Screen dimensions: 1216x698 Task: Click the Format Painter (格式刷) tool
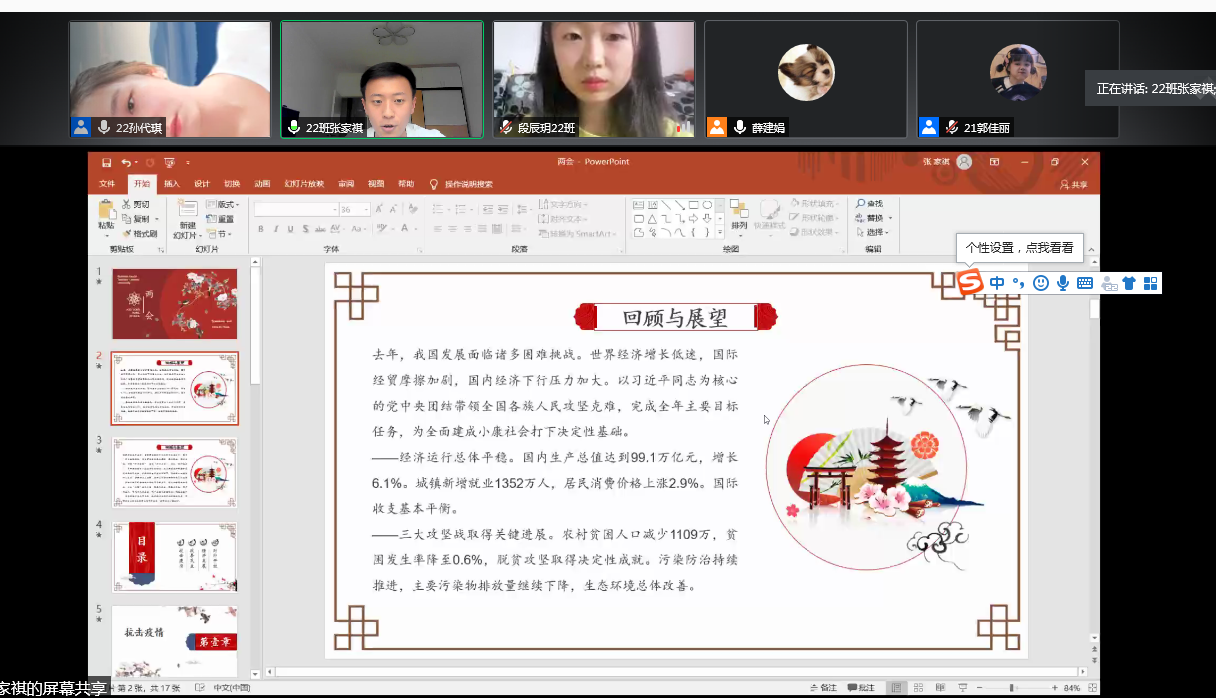pos(139,233)
